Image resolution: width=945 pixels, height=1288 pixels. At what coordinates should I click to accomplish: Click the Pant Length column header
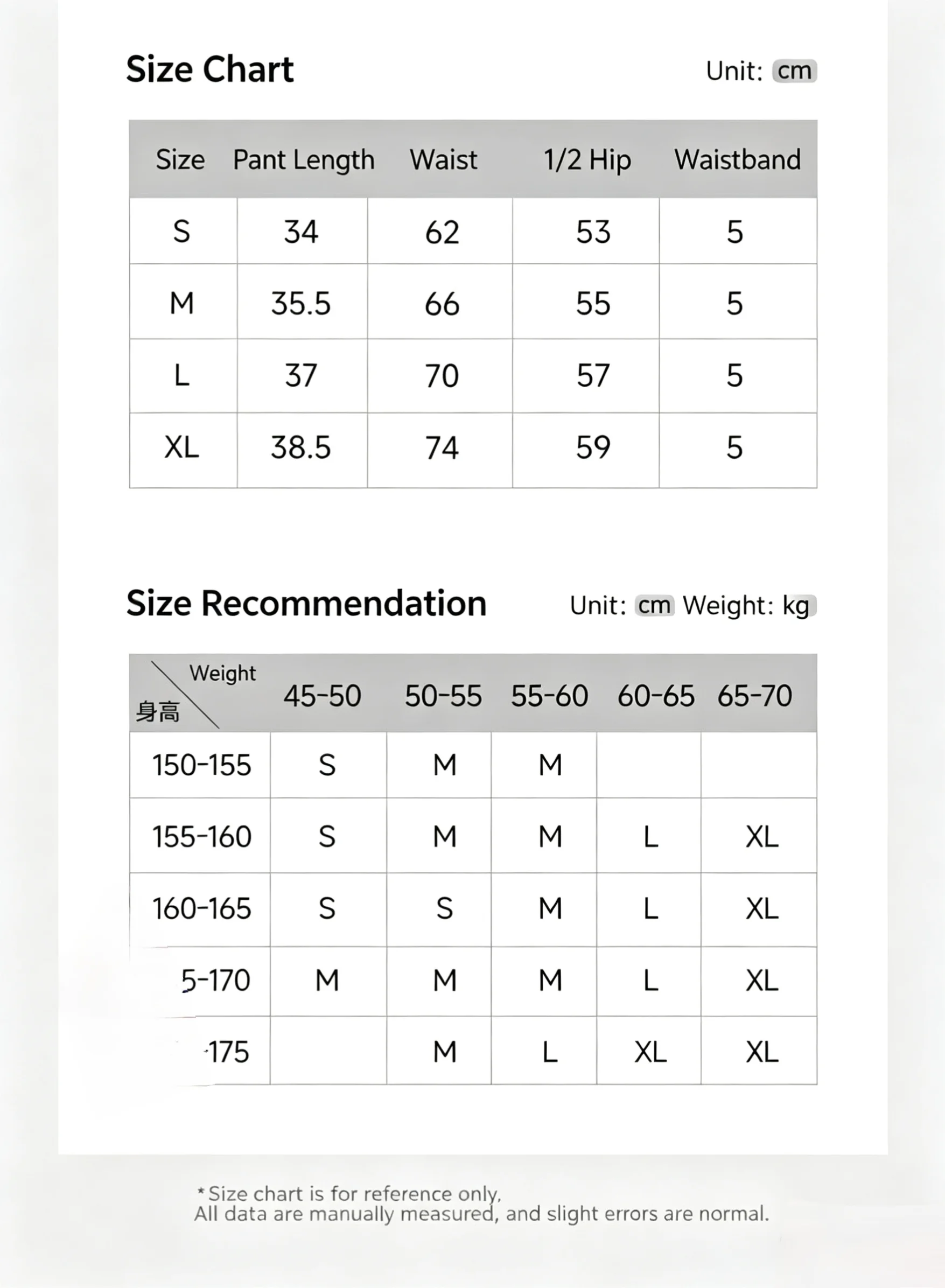(x=303, y=159)
